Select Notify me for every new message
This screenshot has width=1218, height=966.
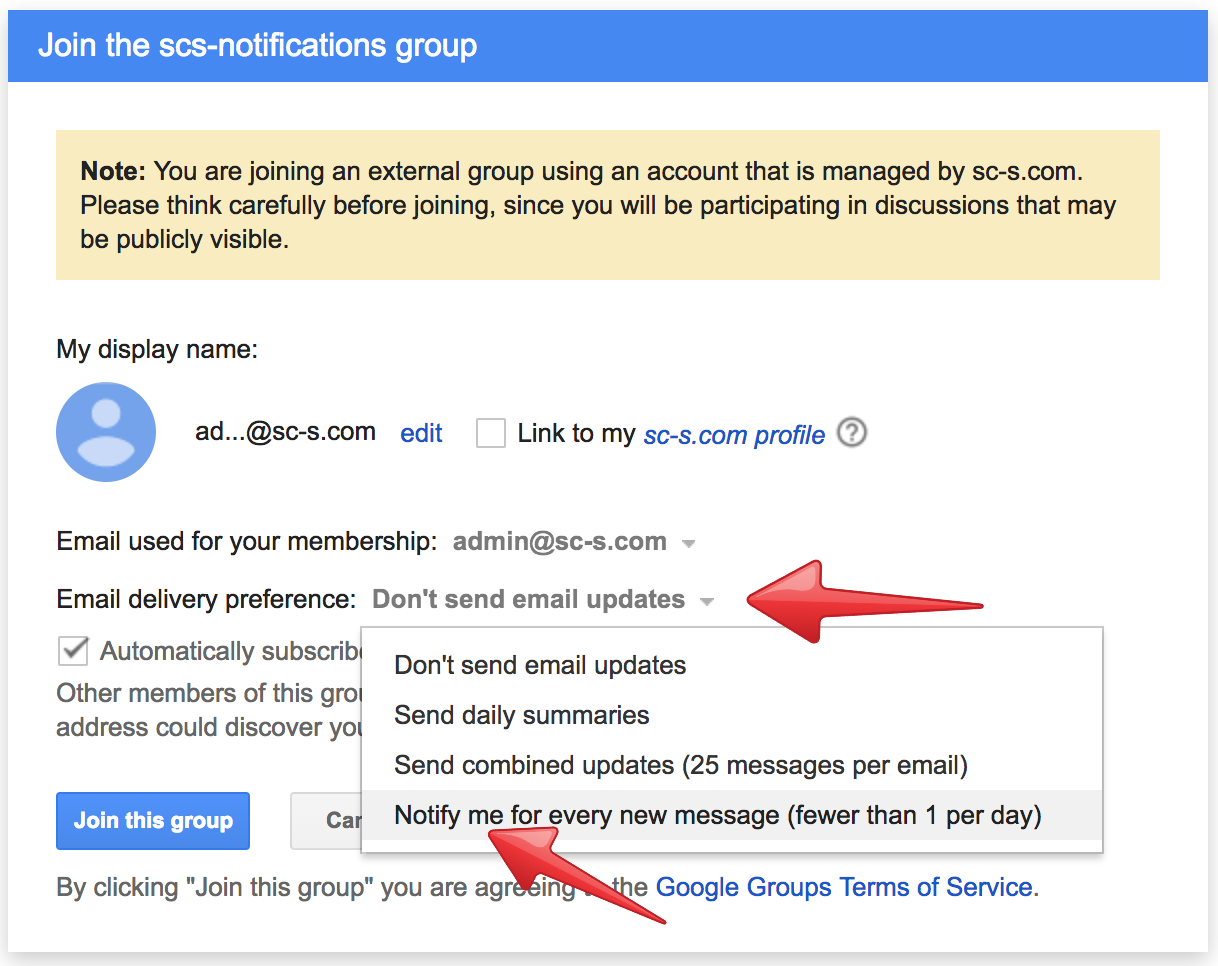pos(717,816)
